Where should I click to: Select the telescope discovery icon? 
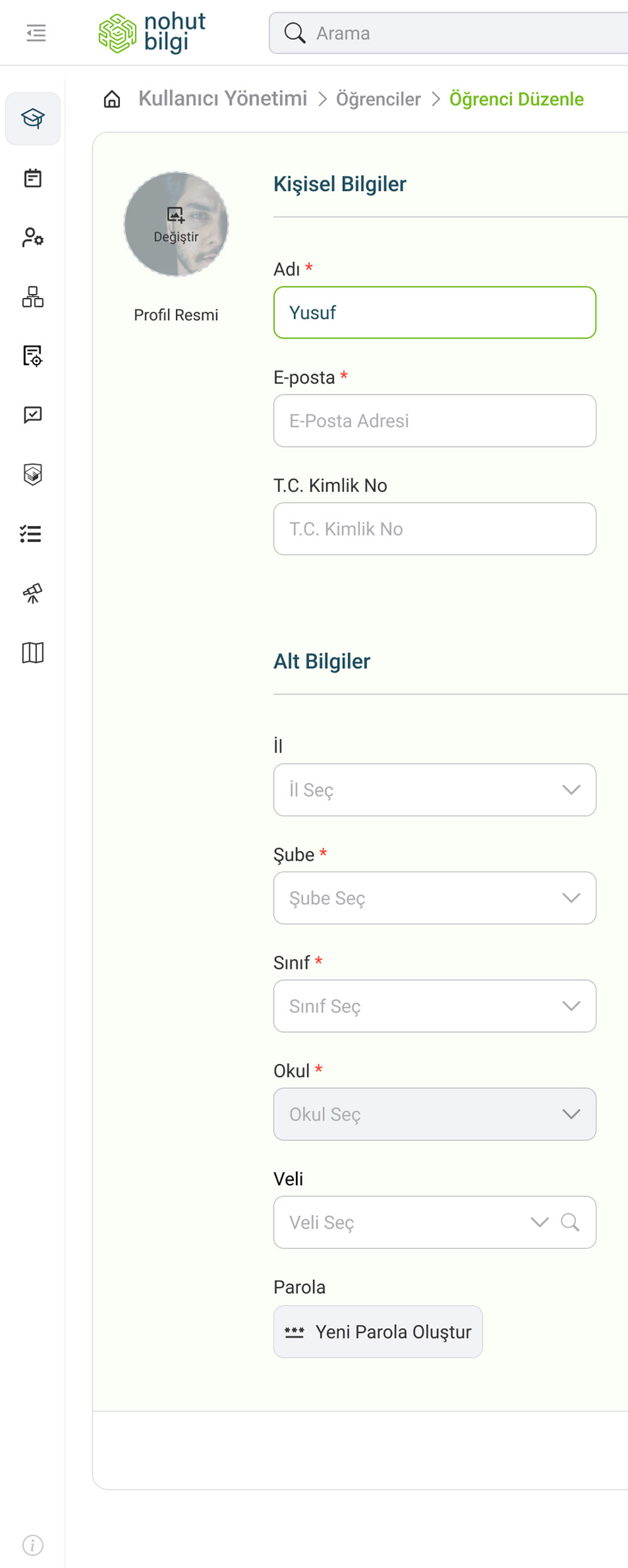tap(33, 592)
